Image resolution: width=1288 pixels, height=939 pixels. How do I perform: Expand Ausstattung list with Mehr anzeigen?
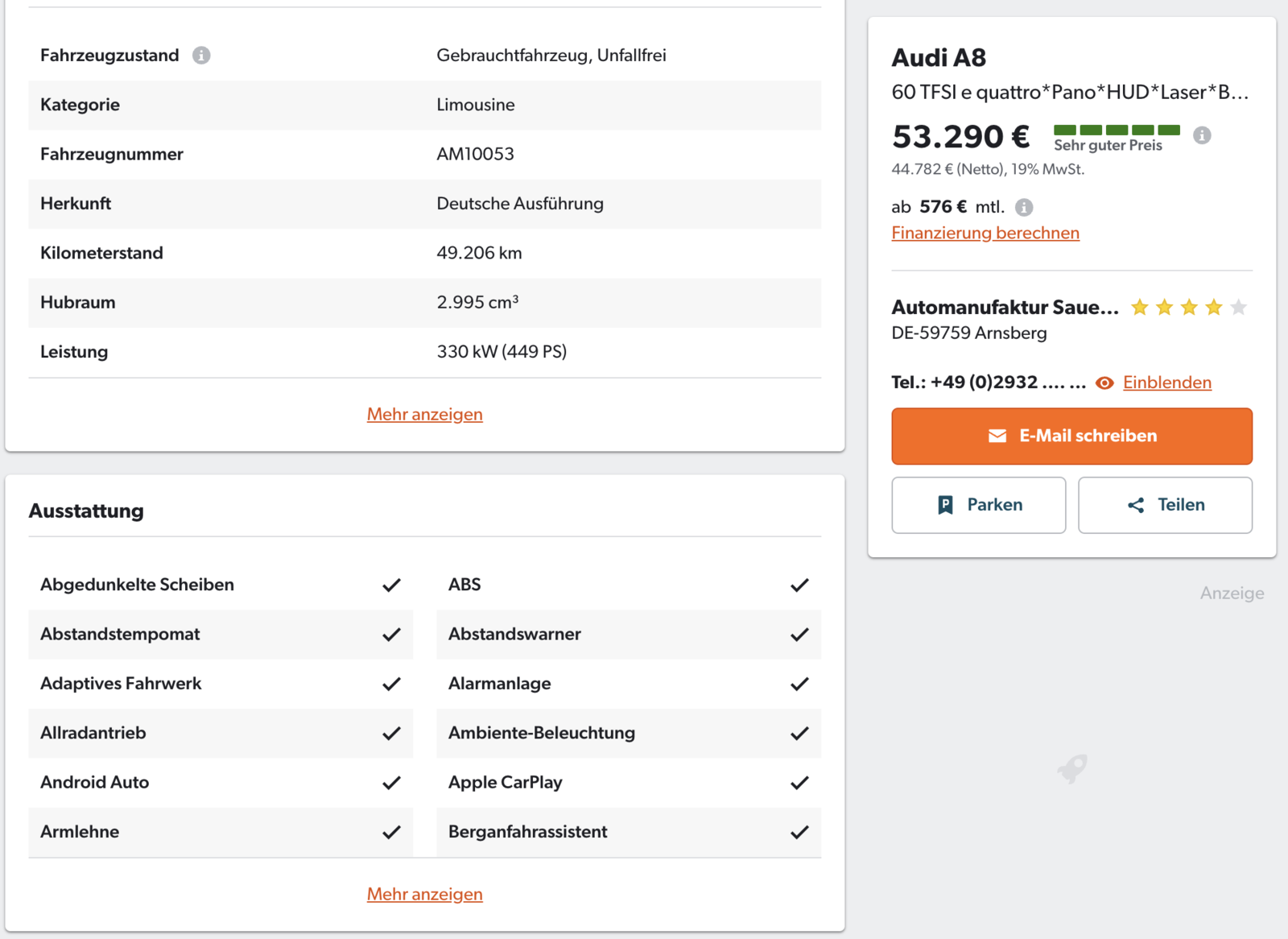(x=425, y=894)
